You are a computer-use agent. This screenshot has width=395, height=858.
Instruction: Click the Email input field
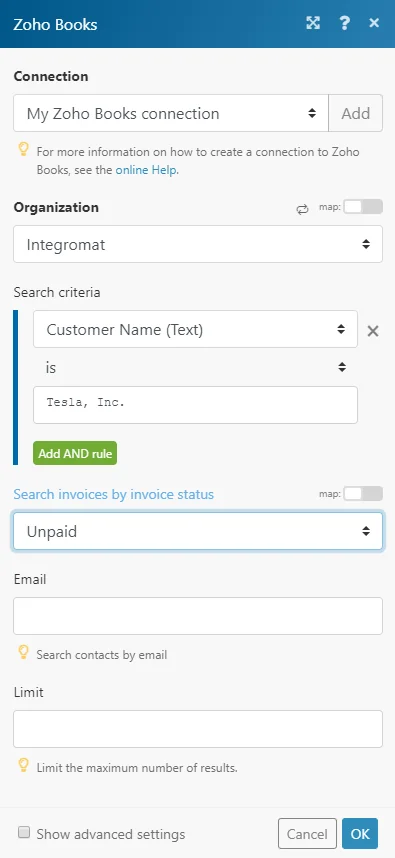198,616
